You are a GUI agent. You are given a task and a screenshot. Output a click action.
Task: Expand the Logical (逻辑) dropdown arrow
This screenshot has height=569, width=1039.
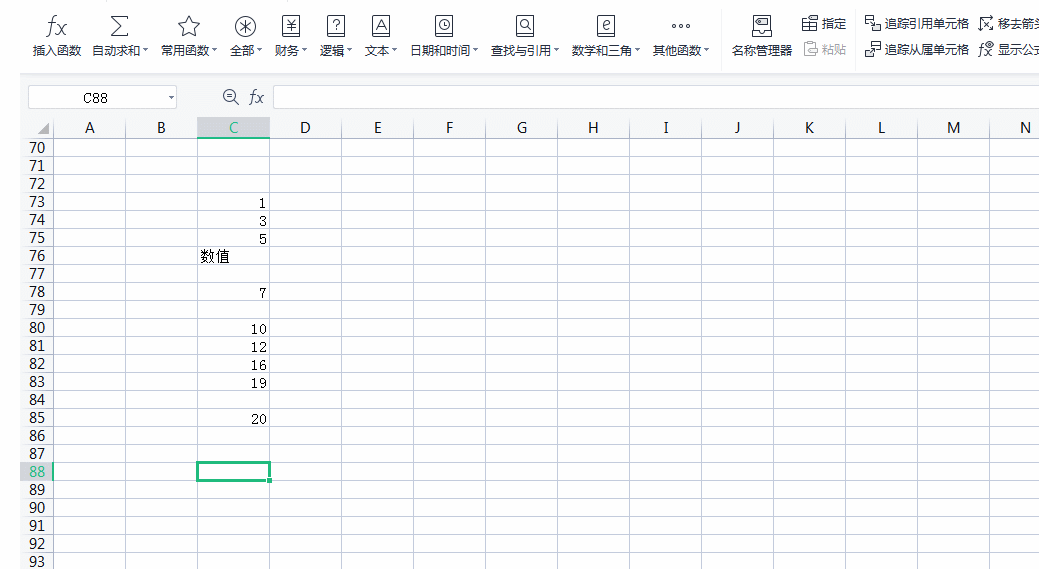(350, 50)
